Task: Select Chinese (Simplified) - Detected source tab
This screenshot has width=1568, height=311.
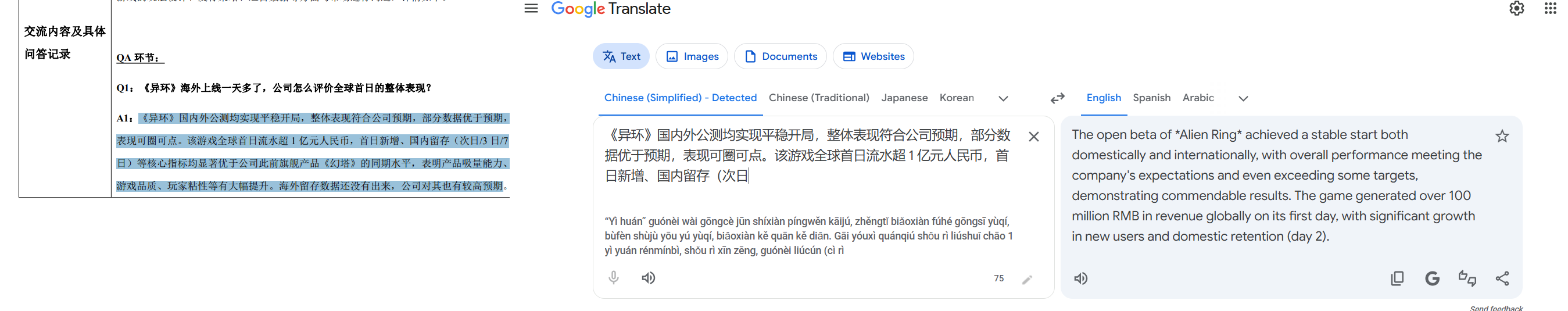Action: [680, 98]
